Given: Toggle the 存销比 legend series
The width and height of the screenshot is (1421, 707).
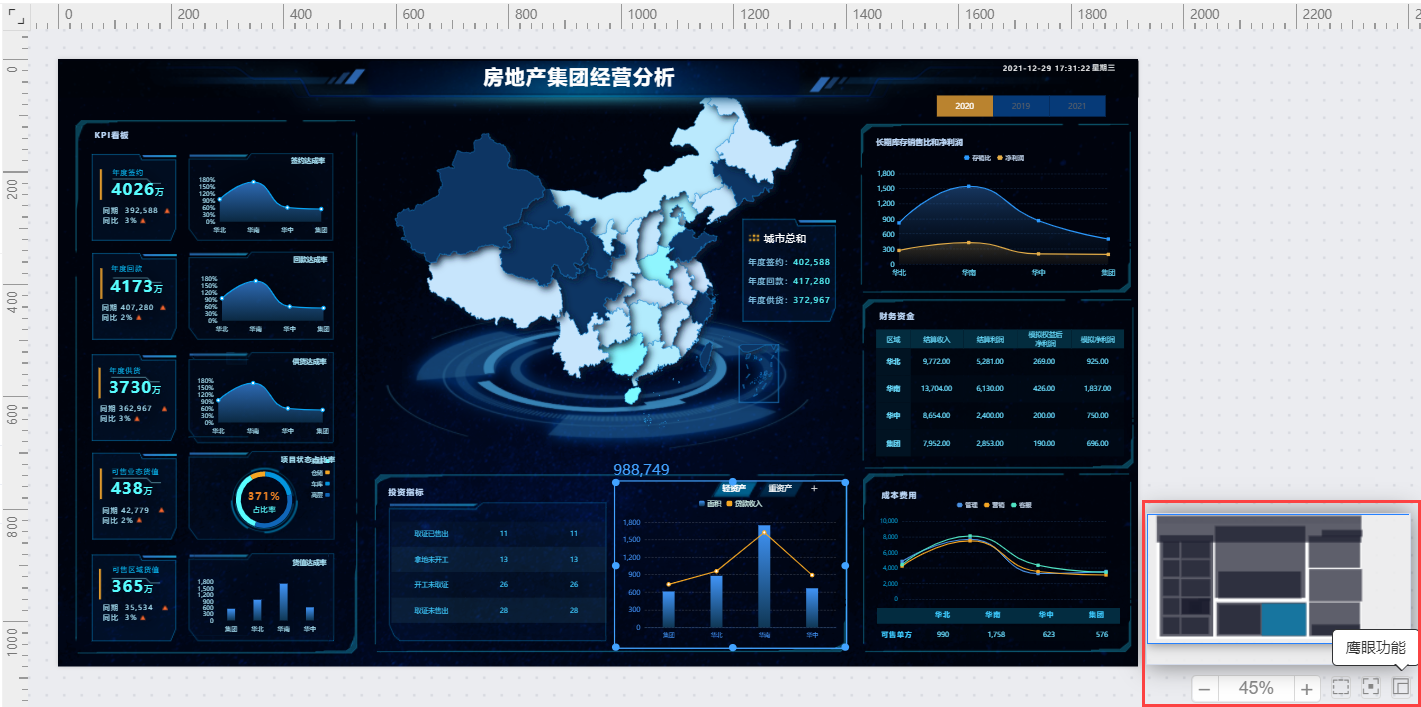Looking at the screenshot, I should click(x=977, y=158).
